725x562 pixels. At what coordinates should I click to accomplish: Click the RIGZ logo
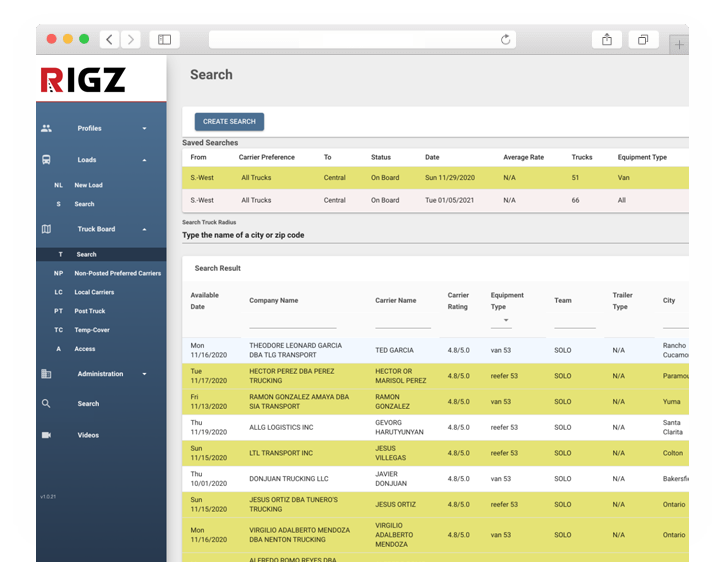click(83, 79)
